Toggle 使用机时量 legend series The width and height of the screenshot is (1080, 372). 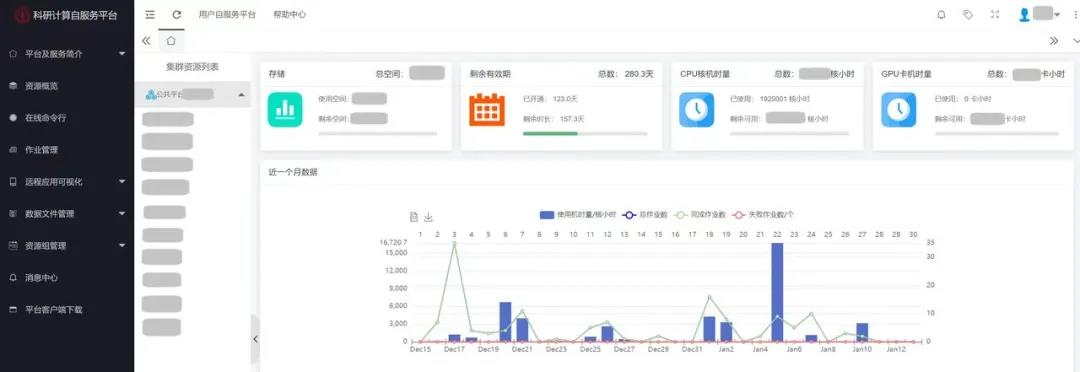click(578, 215)
